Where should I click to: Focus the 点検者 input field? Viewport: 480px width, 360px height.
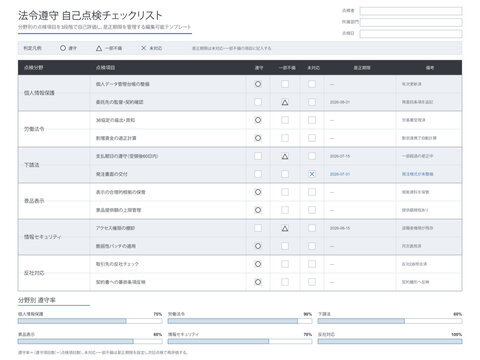click(411, 11)
